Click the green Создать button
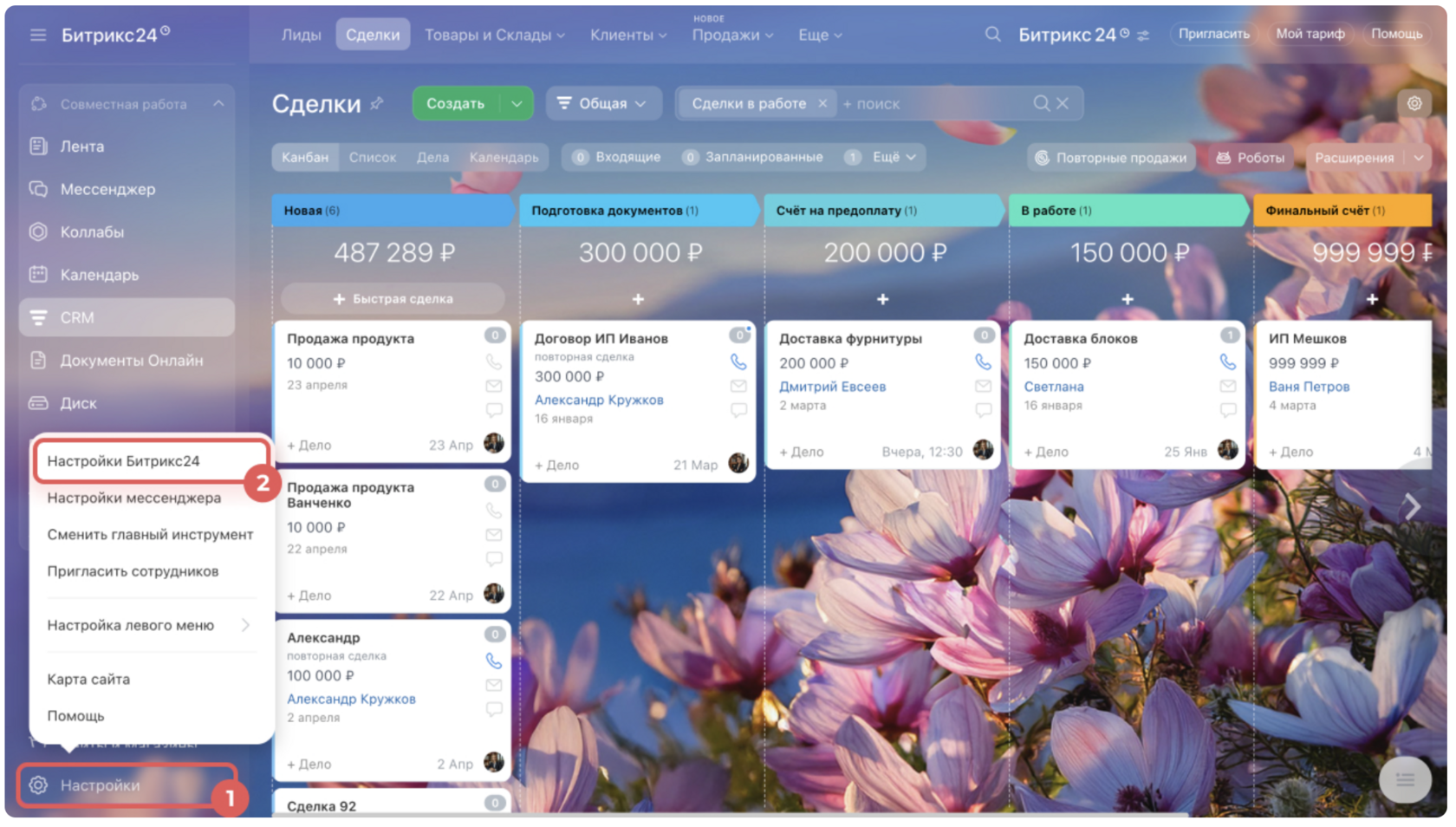 pos(456,104)
